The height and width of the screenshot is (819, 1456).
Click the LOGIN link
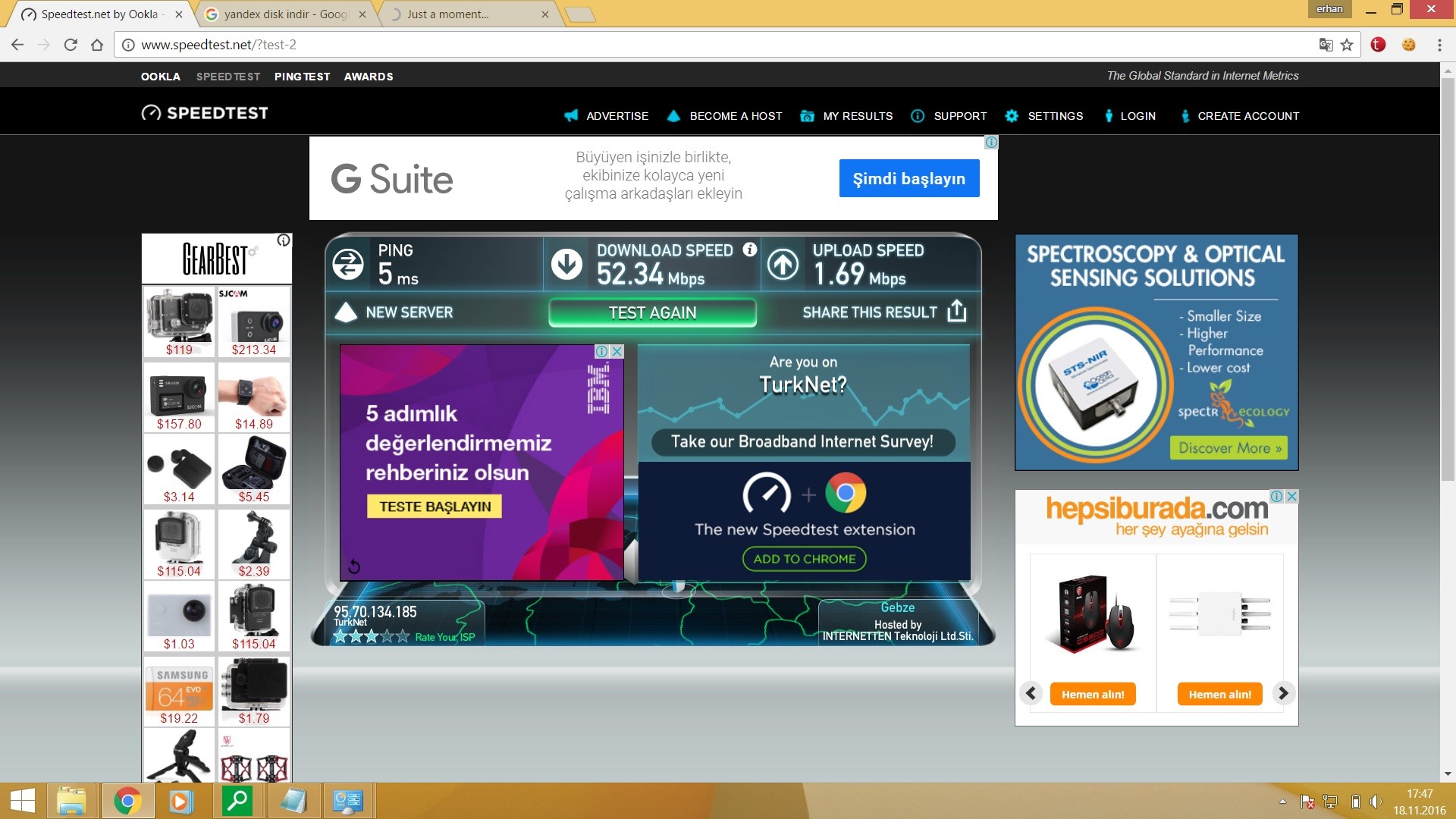(x=1130, y=116)
